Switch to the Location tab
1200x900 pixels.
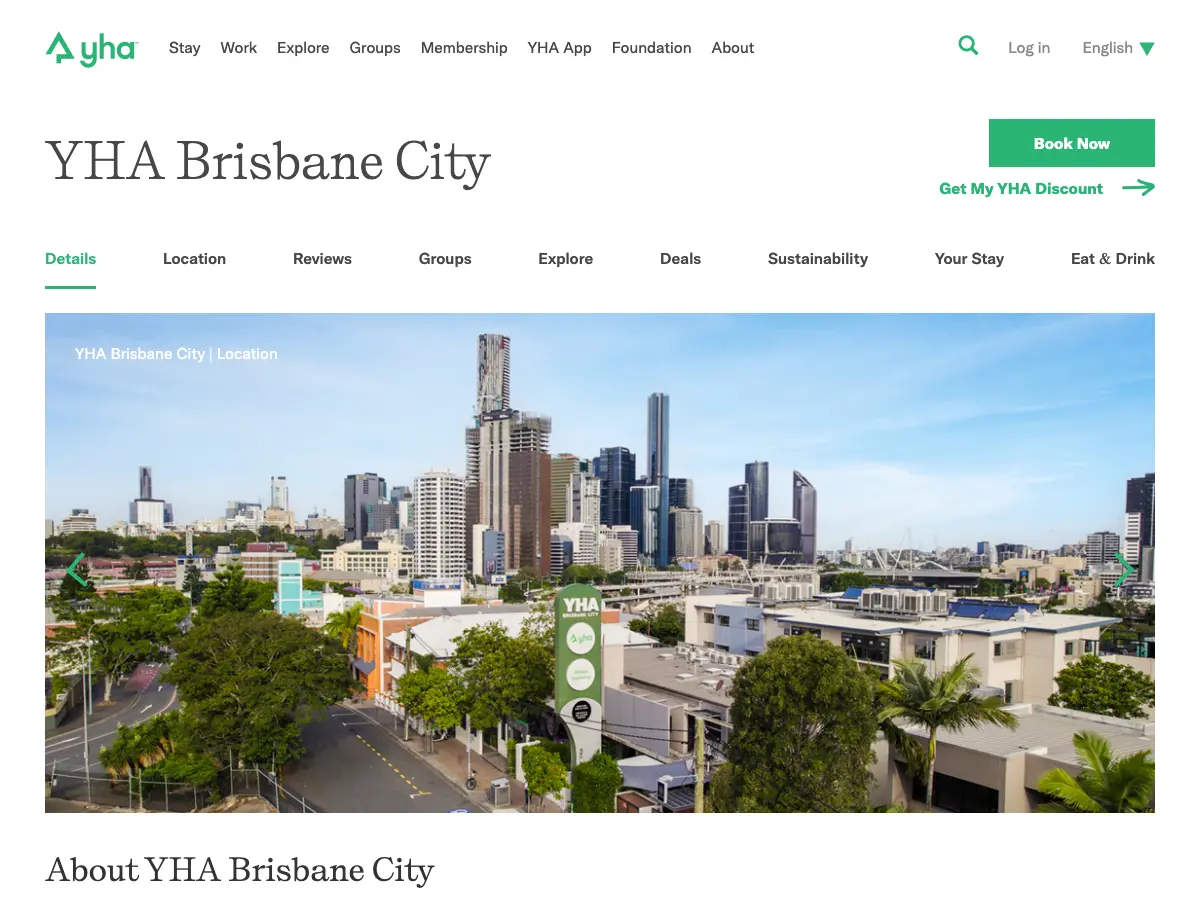(x=194, y=259)
